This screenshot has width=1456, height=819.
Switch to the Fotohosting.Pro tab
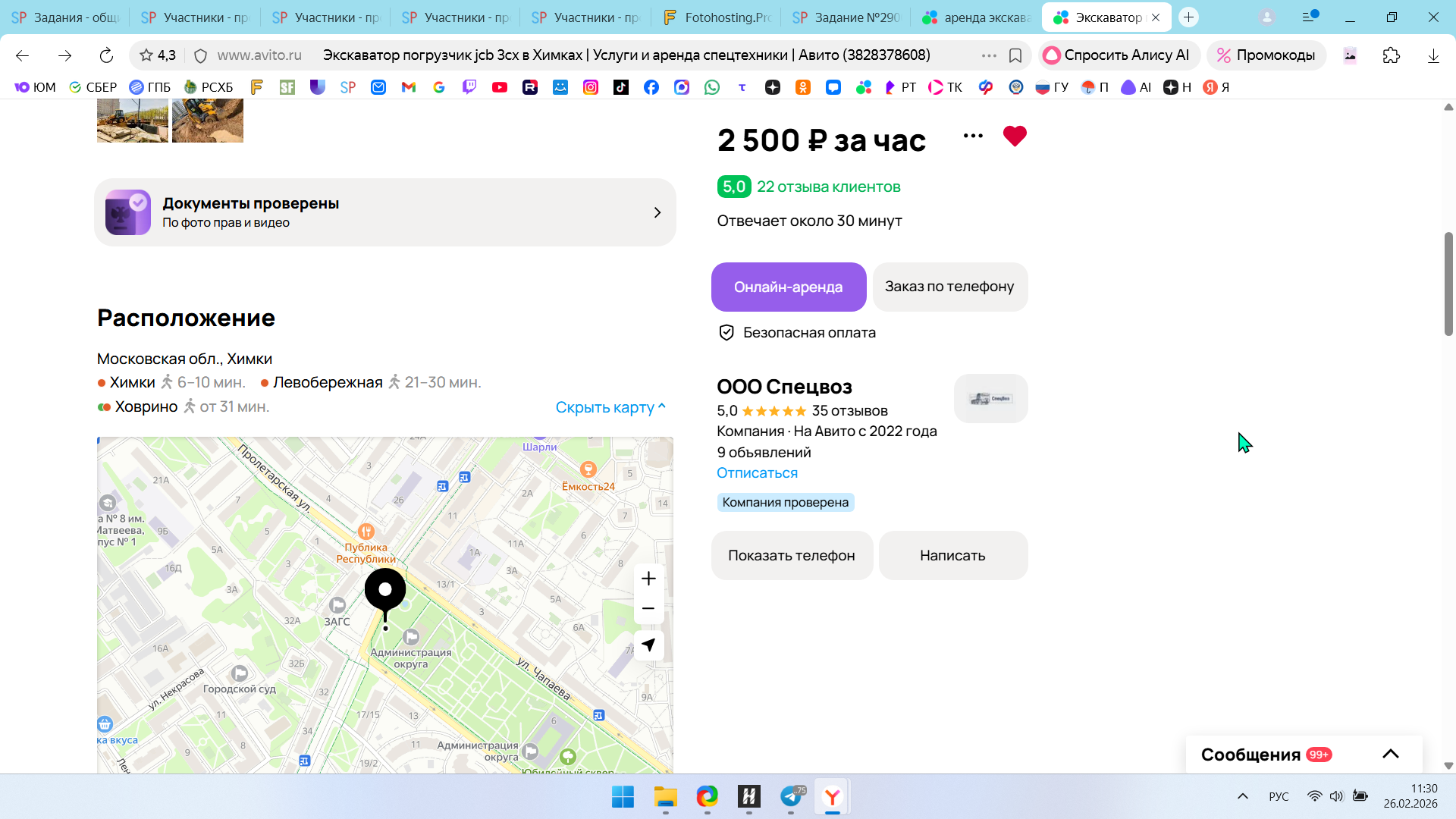pos(717,17)
